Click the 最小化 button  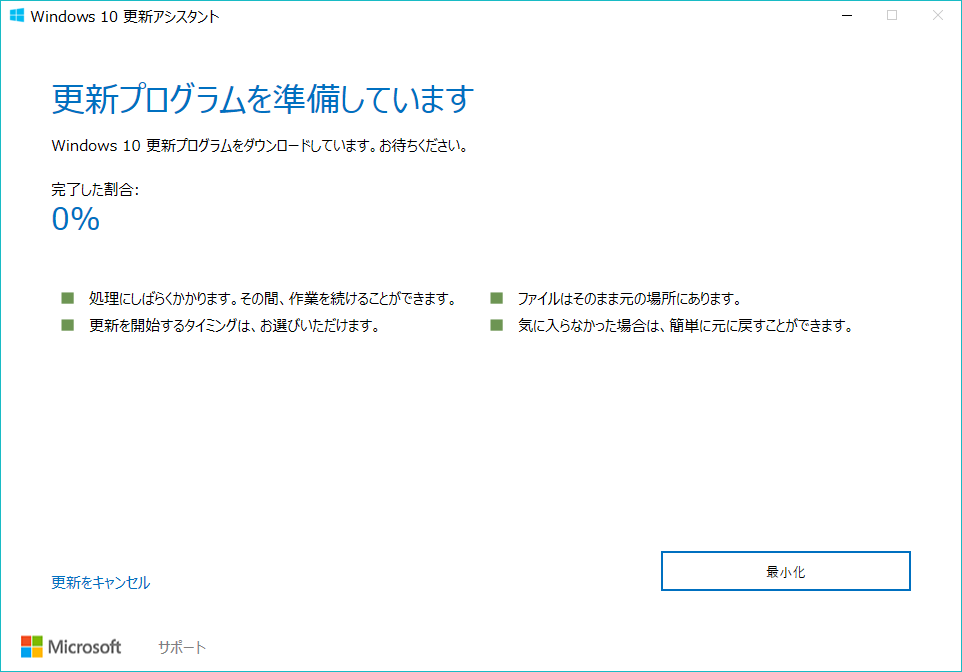785,570
